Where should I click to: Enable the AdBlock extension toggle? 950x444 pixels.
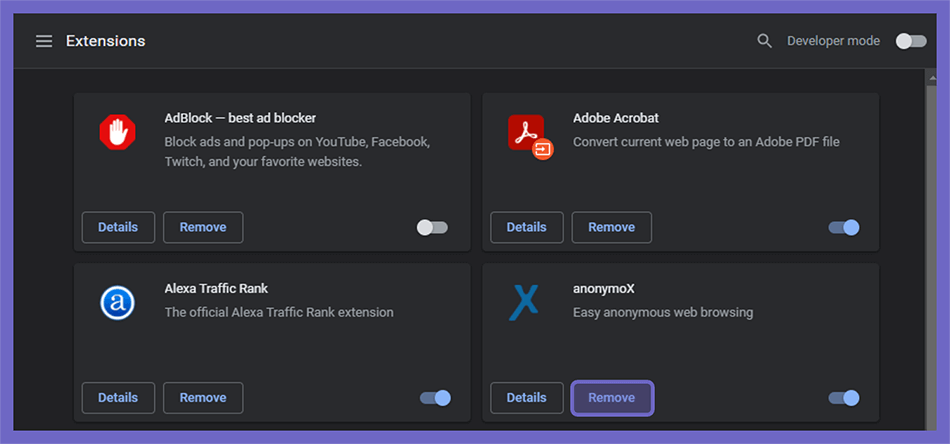[x=432, y=228]
